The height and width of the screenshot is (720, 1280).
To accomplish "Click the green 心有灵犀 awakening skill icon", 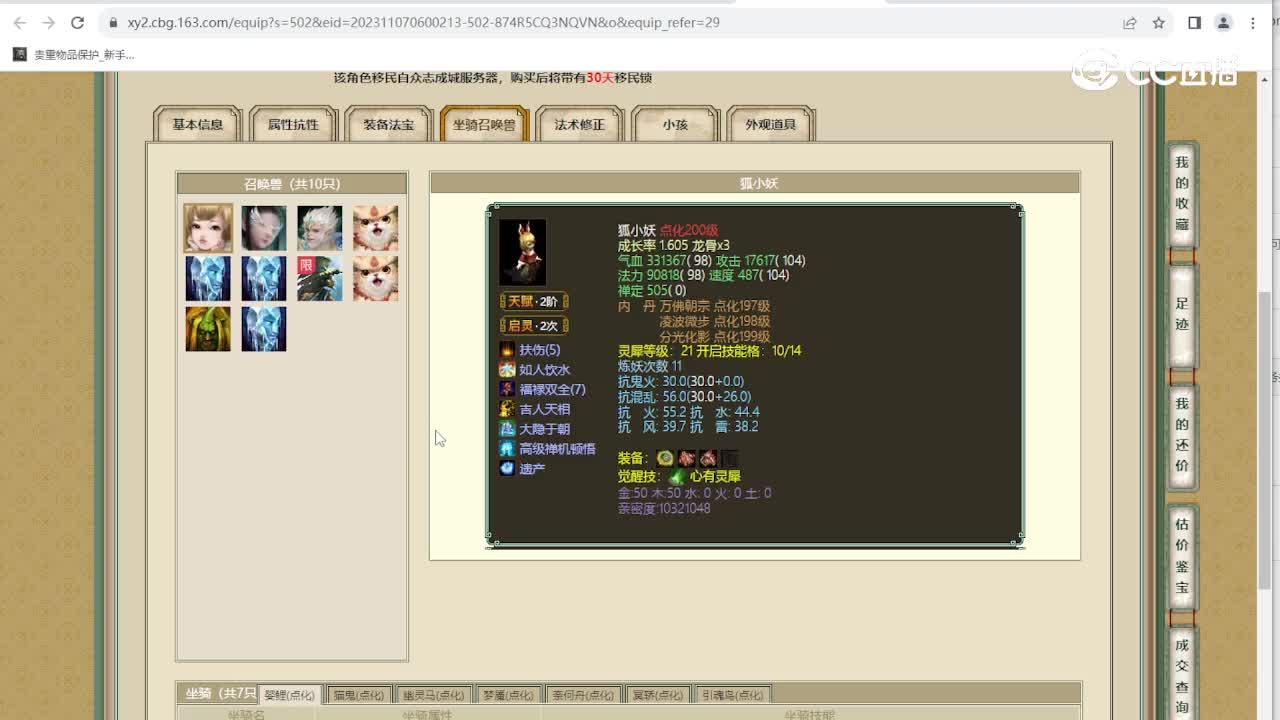I will pos(677,477).
